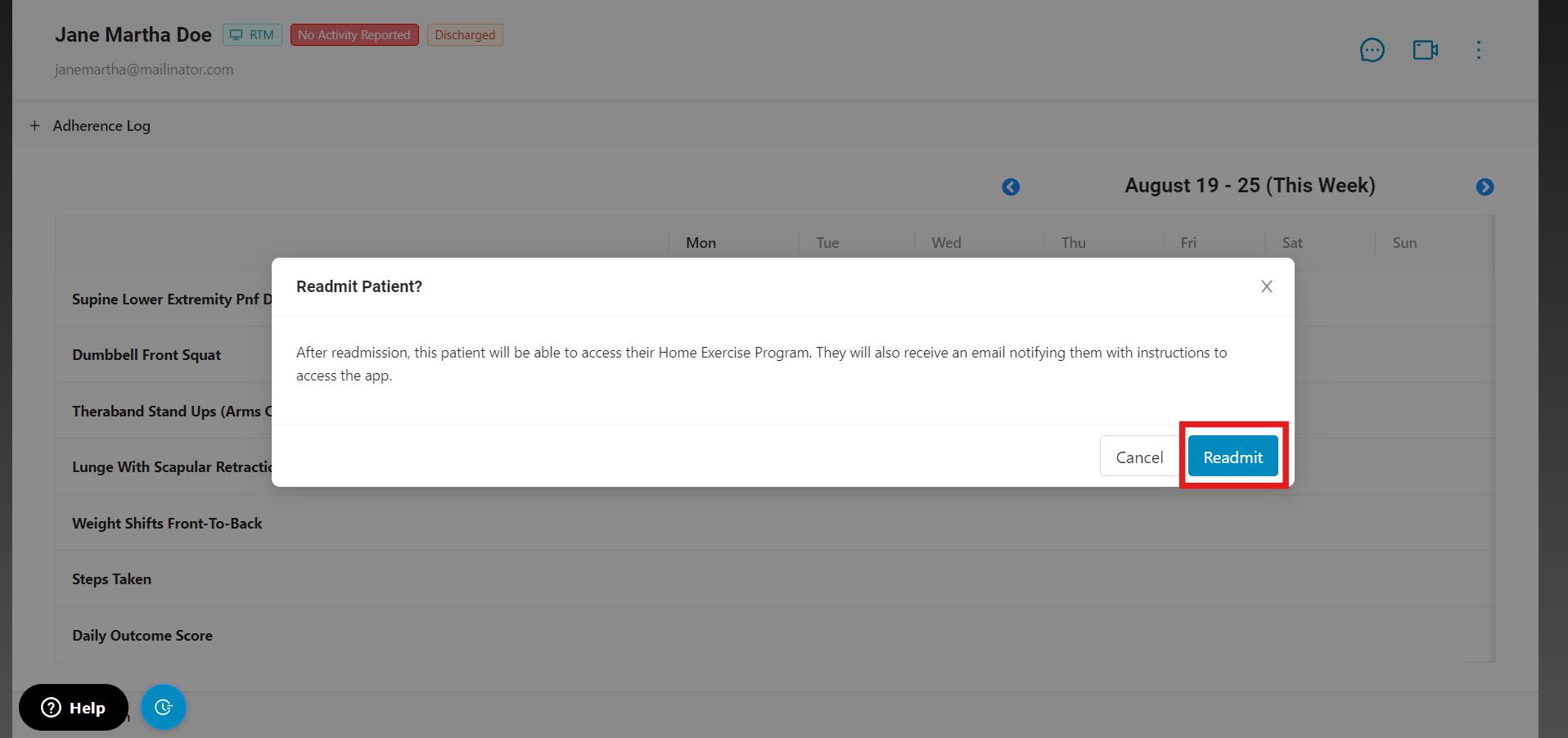Open the three-dot more options menu
1568x738 pixels.
point(1478,50)
